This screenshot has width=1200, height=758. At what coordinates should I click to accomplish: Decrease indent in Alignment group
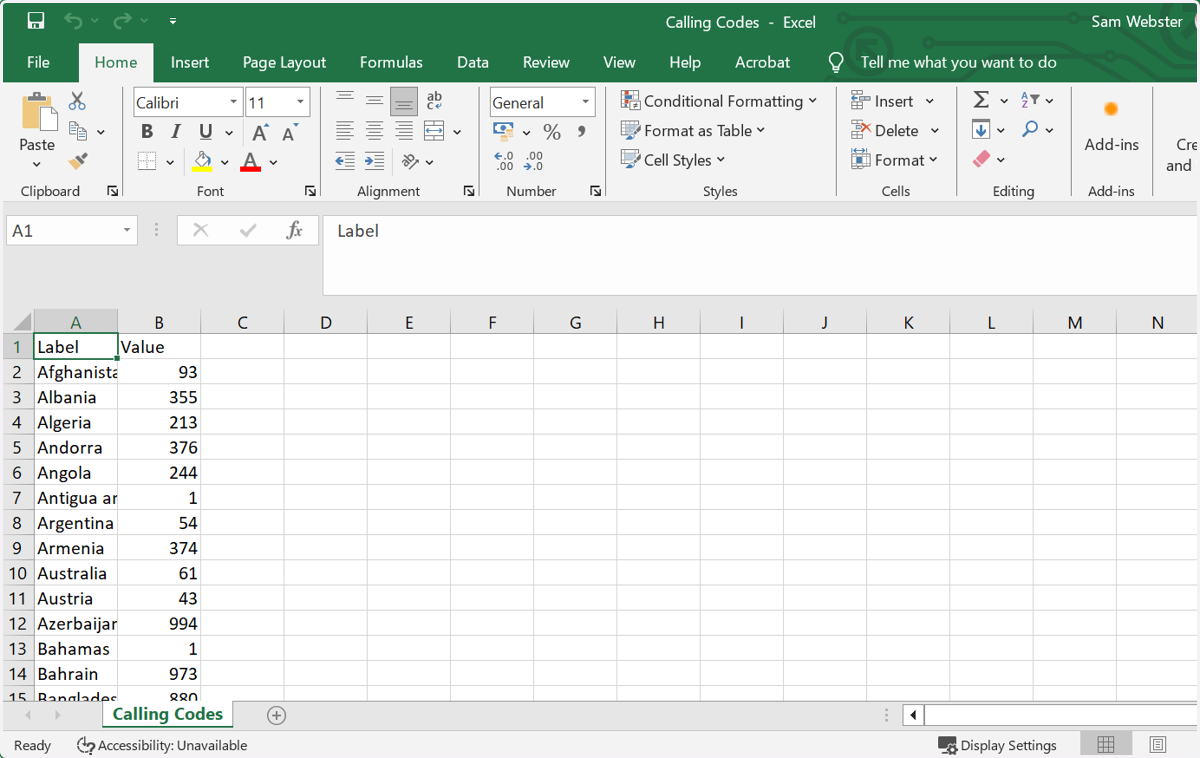click(x=345, y=161)
